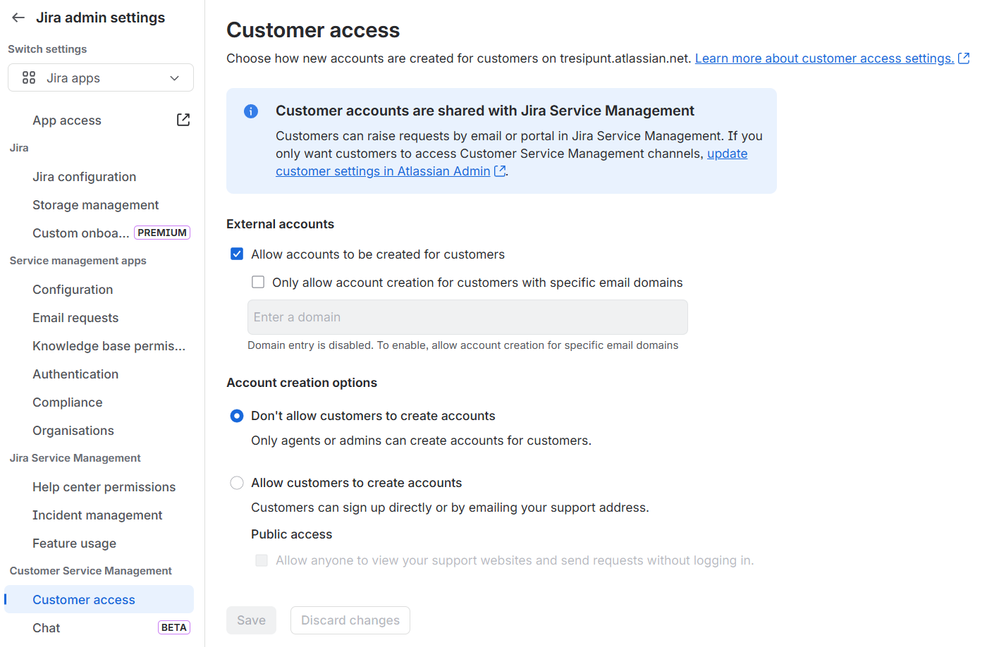The image size is (999, 647).
Task: Click the blue info icon in banner
Action: click(251, 111)
